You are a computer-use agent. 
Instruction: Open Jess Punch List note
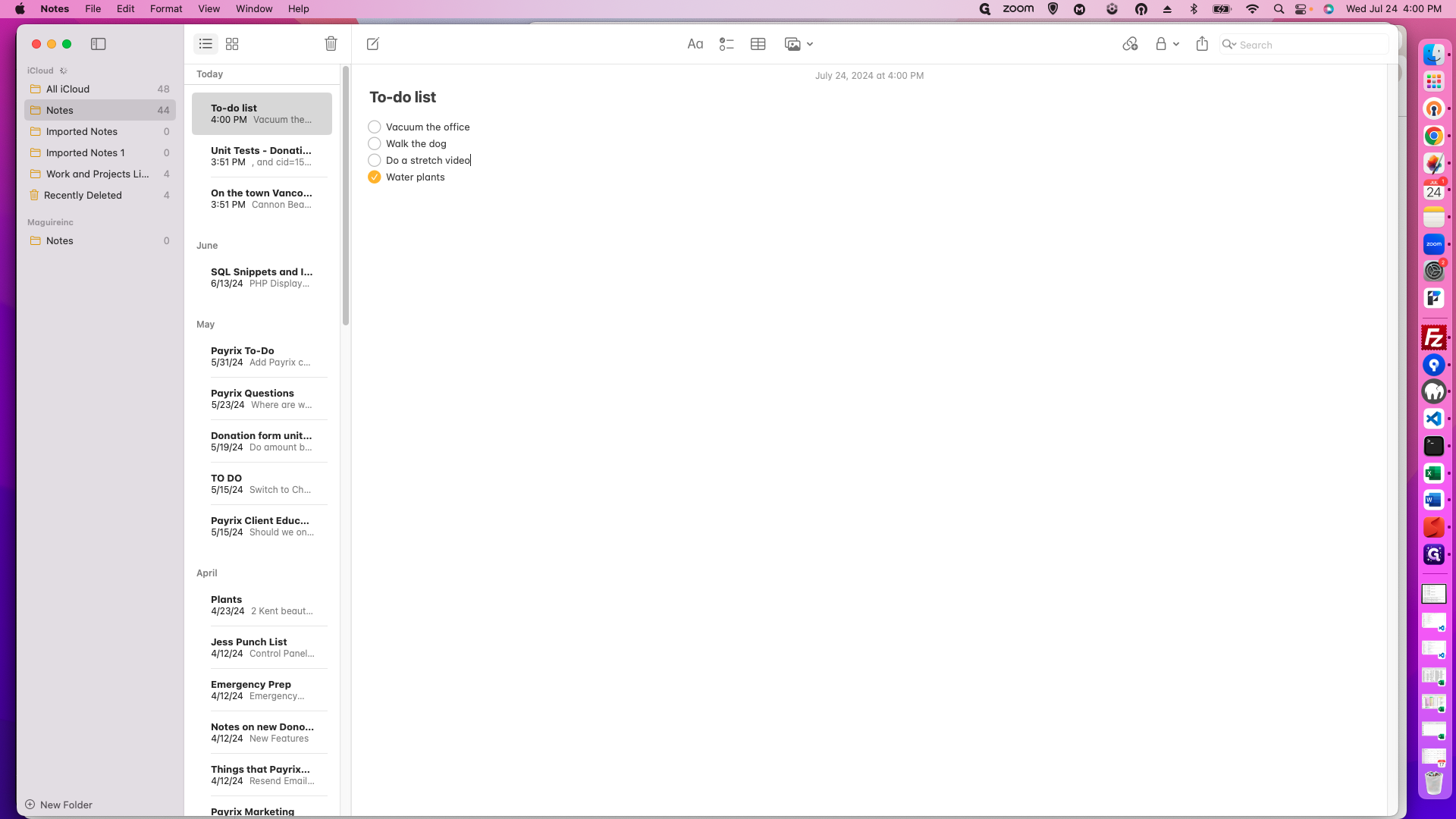(262, 648)
